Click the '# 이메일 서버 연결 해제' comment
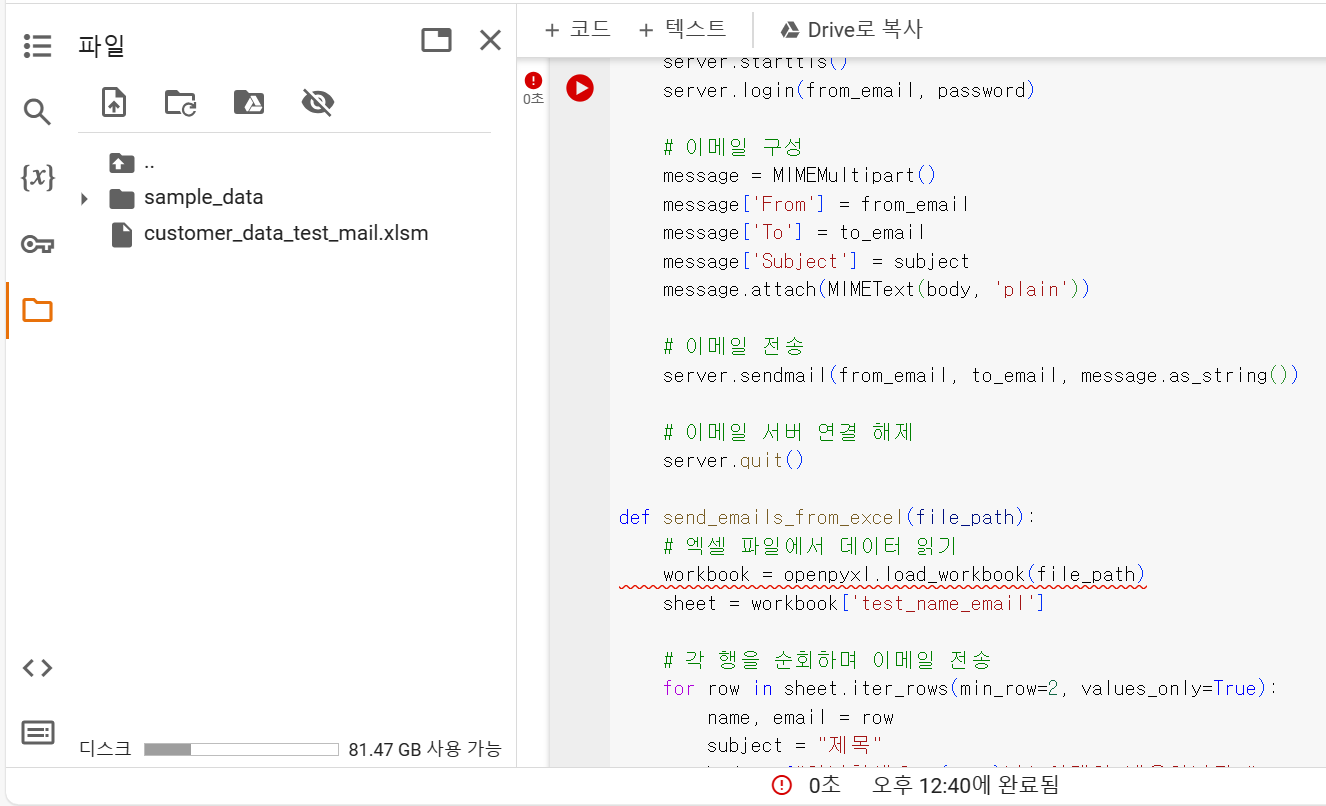Viewport: 1326px width, 806px height. (788, 433)
